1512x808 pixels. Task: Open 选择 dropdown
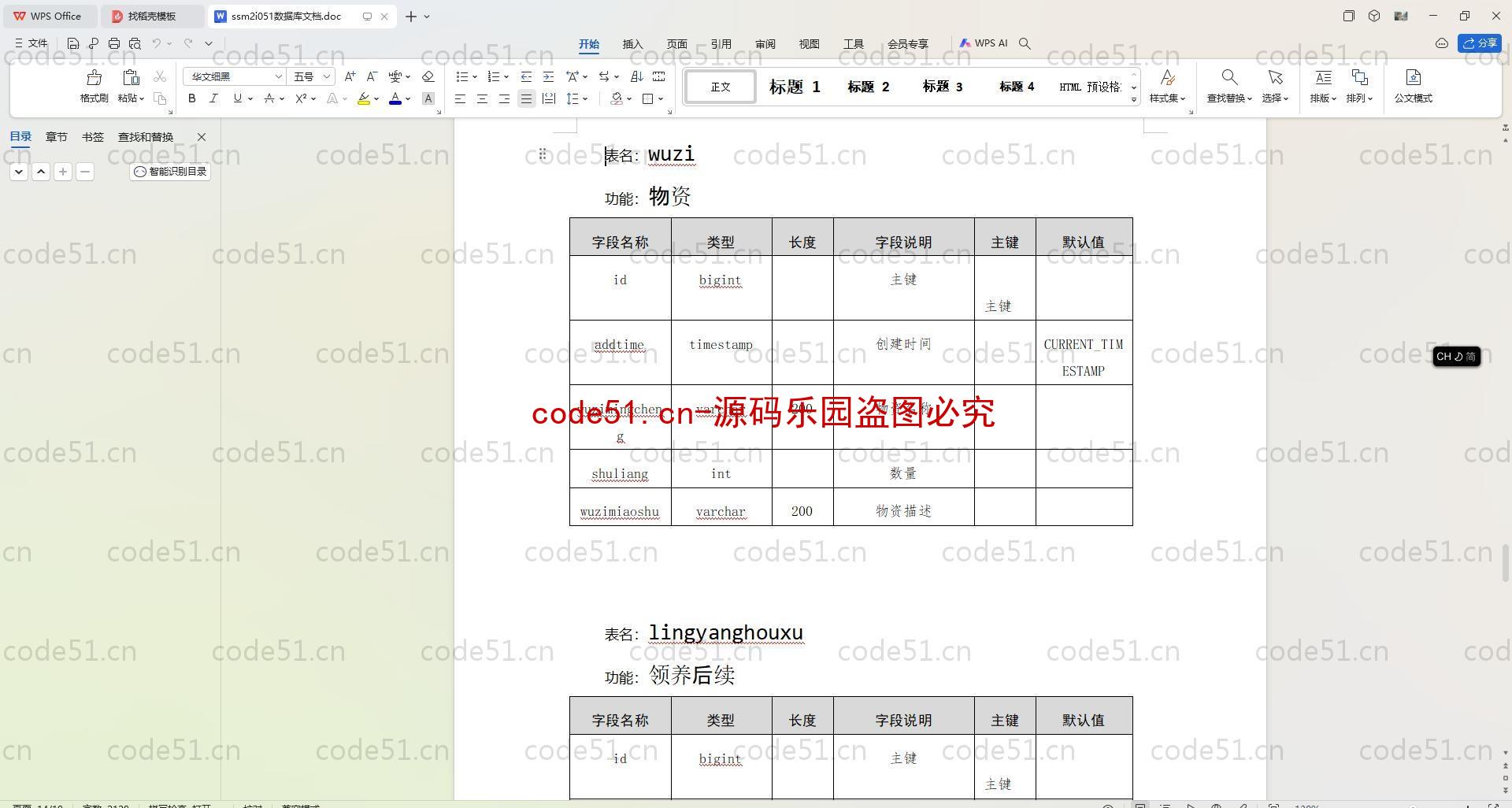click(x=1275, y=98)
